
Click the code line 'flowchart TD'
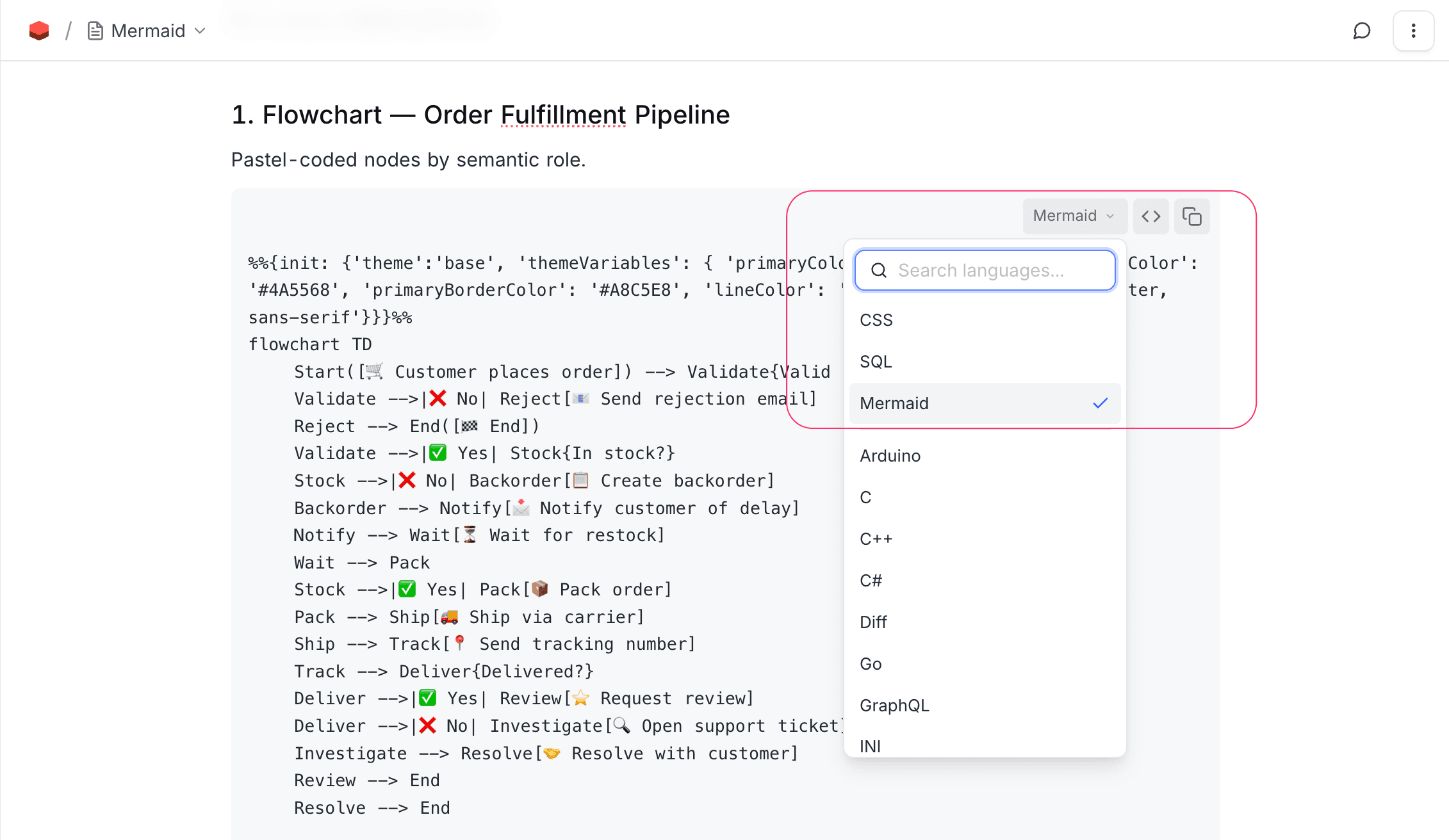coord(310,344)
